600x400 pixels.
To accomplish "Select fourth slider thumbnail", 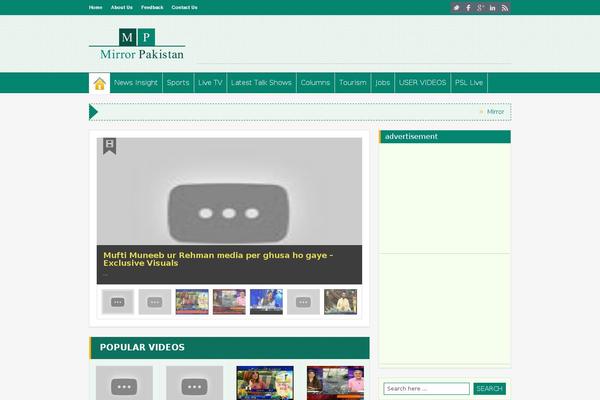I will (229, 302).
